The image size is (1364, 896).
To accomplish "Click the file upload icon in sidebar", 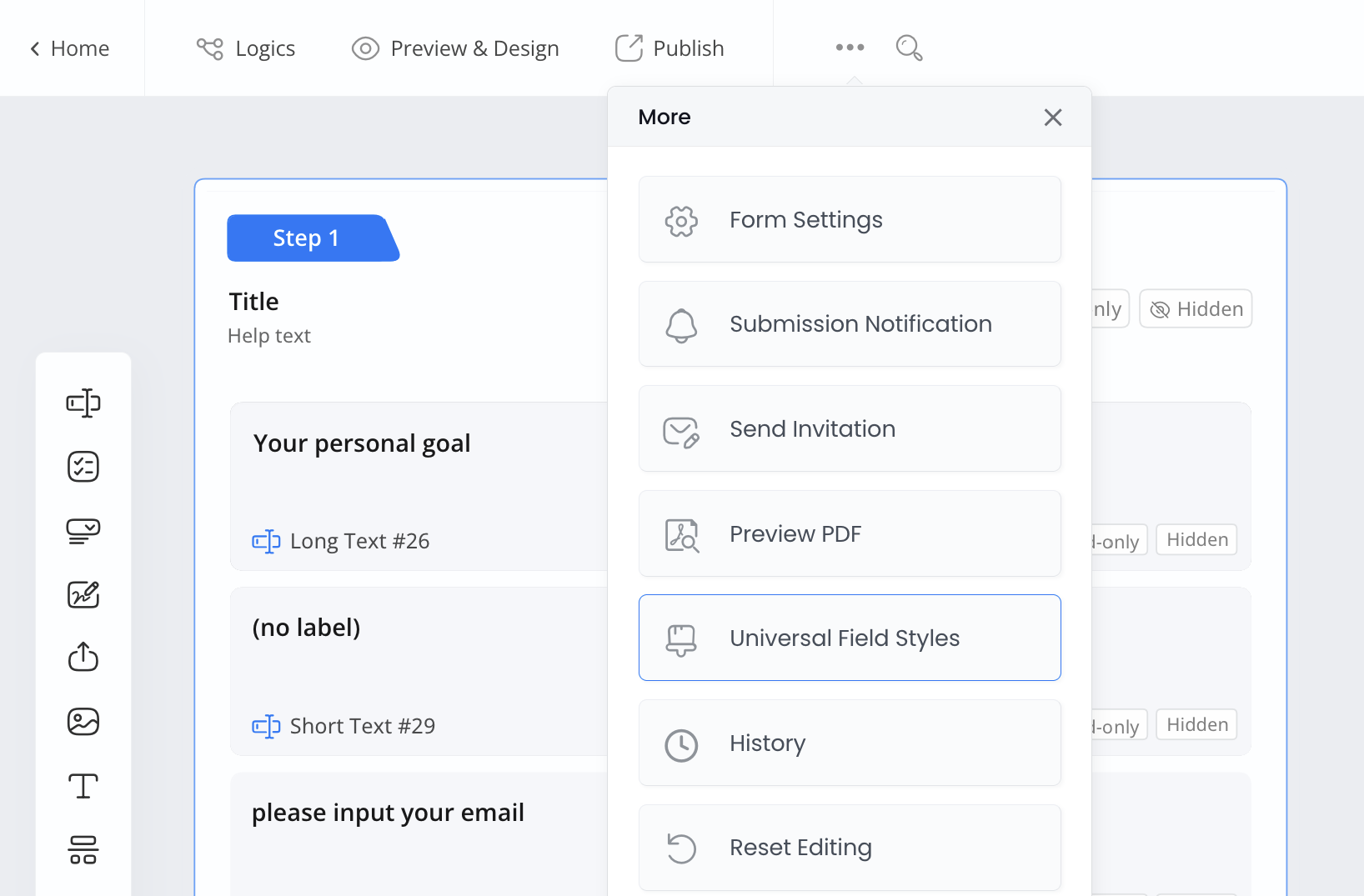I will pos(83,658).
